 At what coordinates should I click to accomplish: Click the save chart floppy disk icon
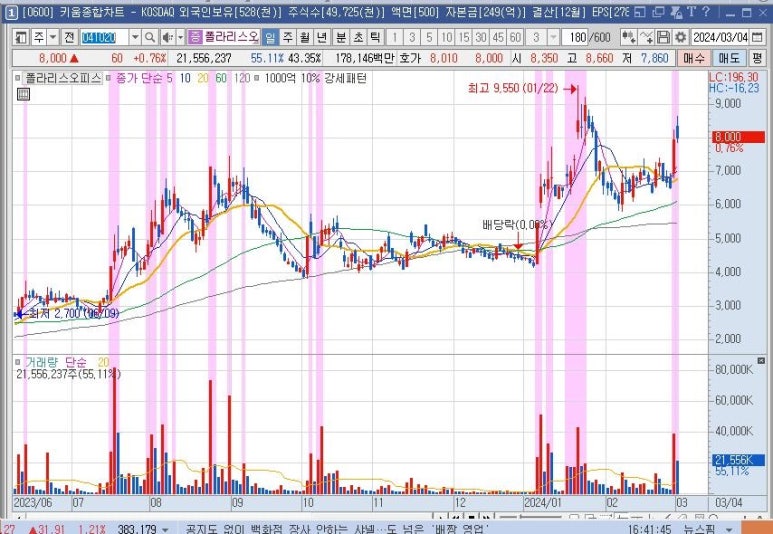pos(664,36)
